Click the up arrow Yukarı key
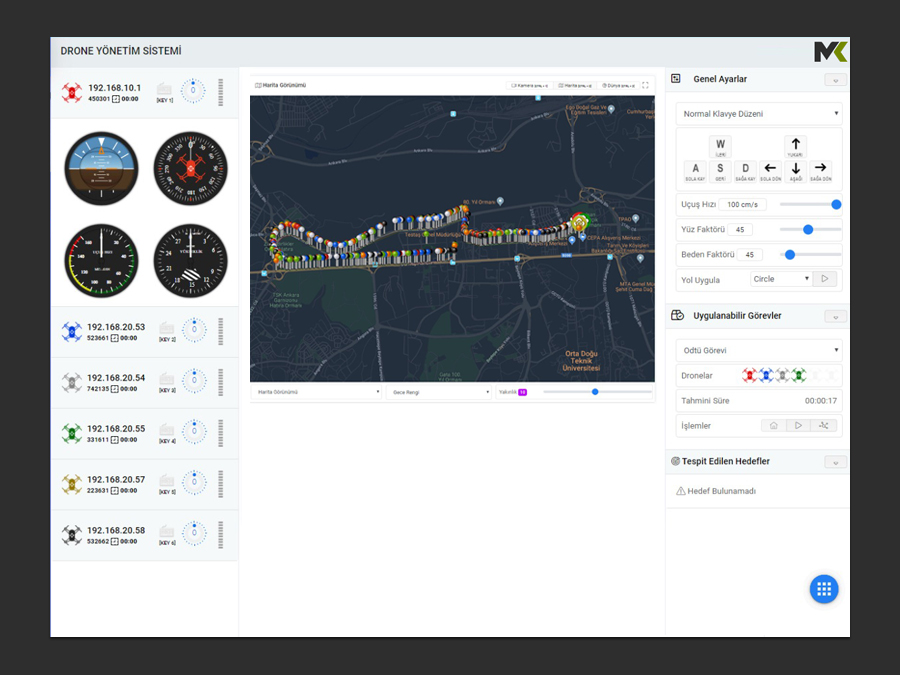This screenshot has height=675, width=900. 796,146
